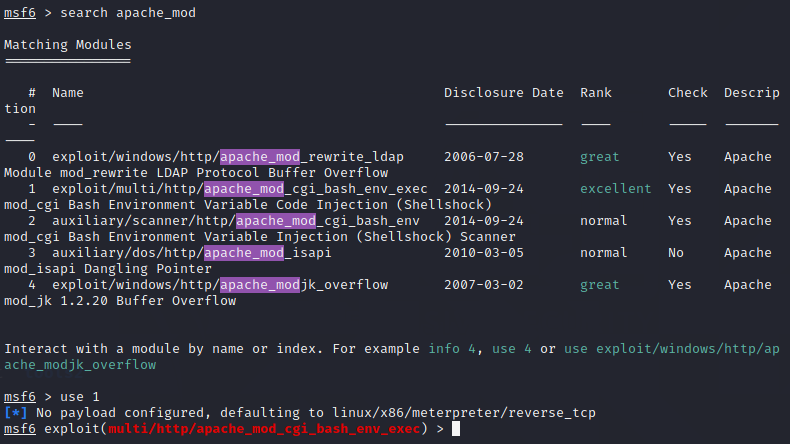Click the 2006-07-28 disclosure date
Viewport: 790px width, 444px height.
point(484,157)
